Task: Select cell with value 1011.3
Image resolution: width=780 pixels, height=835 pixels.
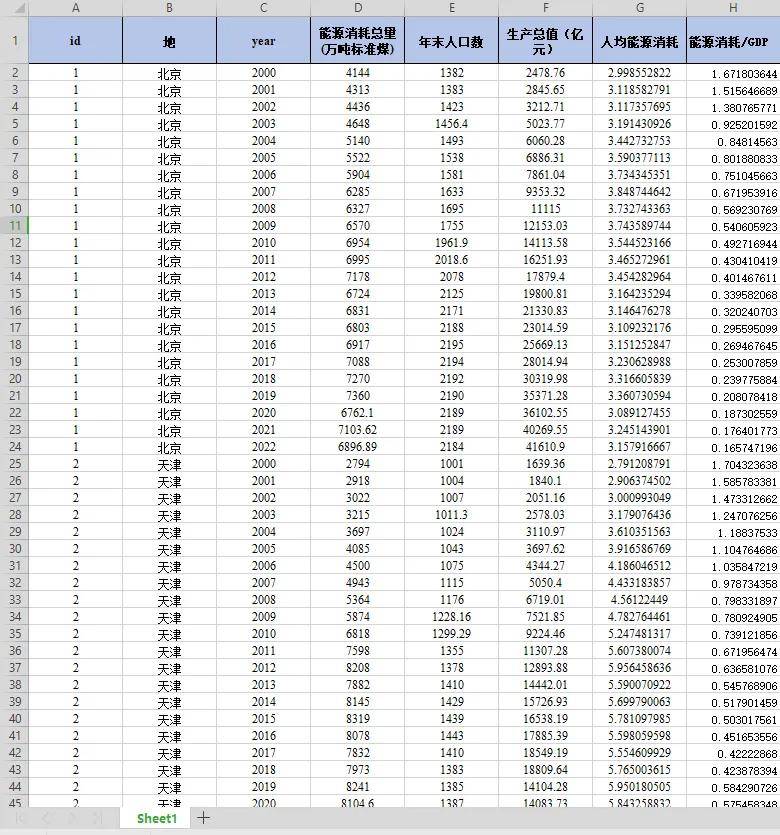Action: coord(451,515)
